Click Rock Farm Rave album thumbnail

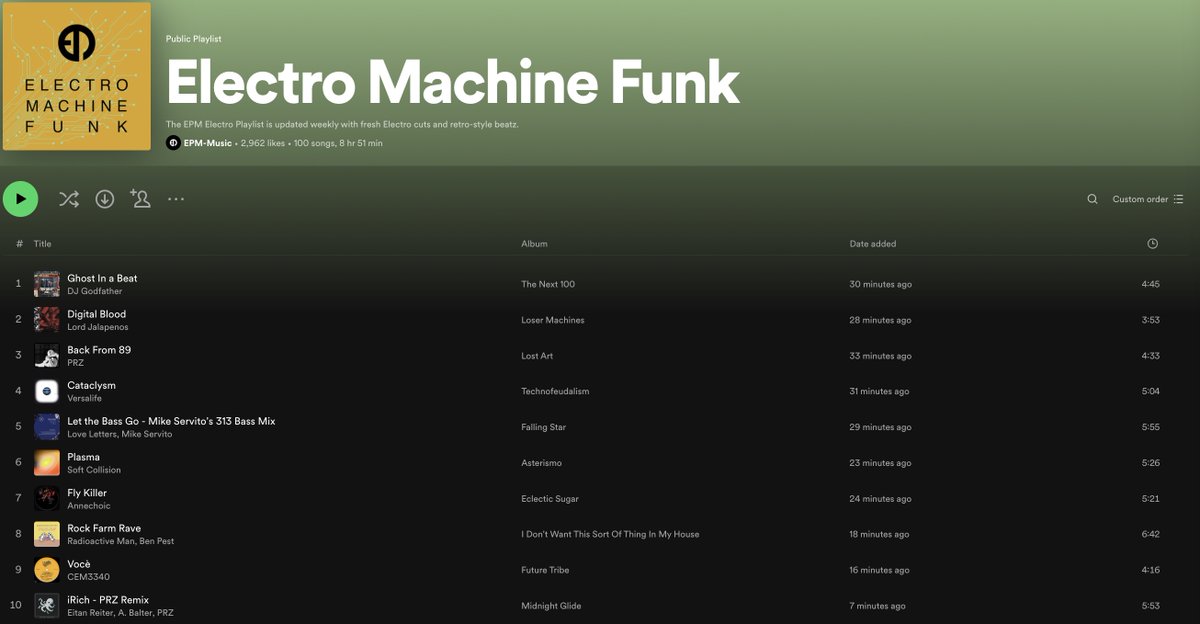(x=47, y=534)
